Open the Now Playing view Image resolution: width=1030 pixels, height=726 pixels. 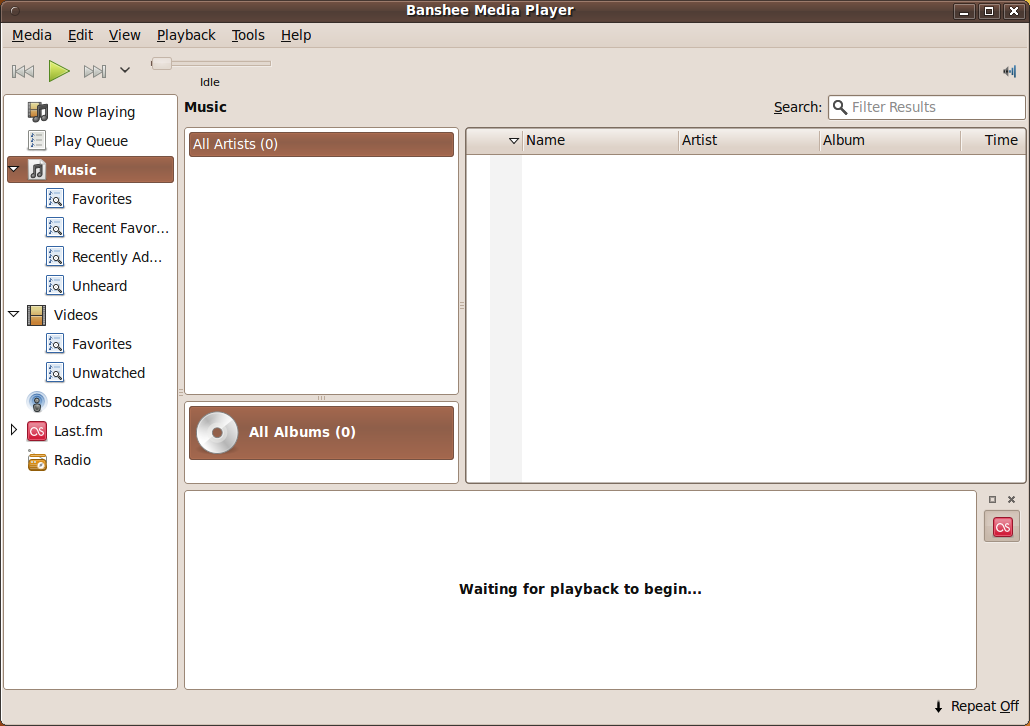click(93, 112)
